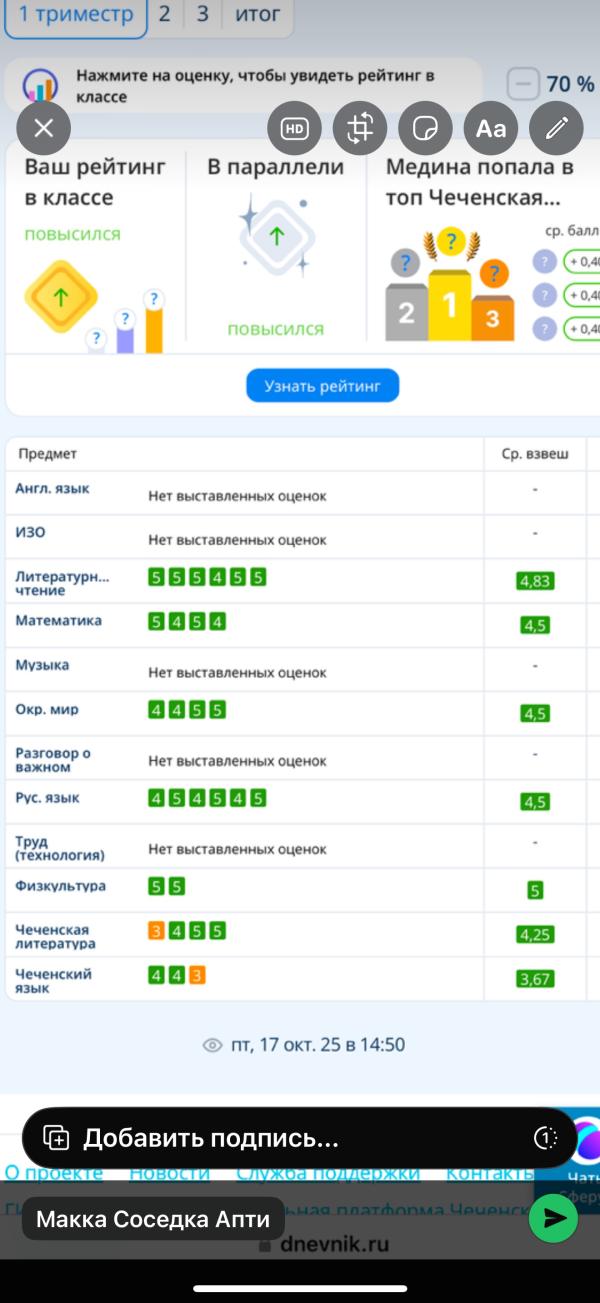Open the итог tab

pos(258,15)
